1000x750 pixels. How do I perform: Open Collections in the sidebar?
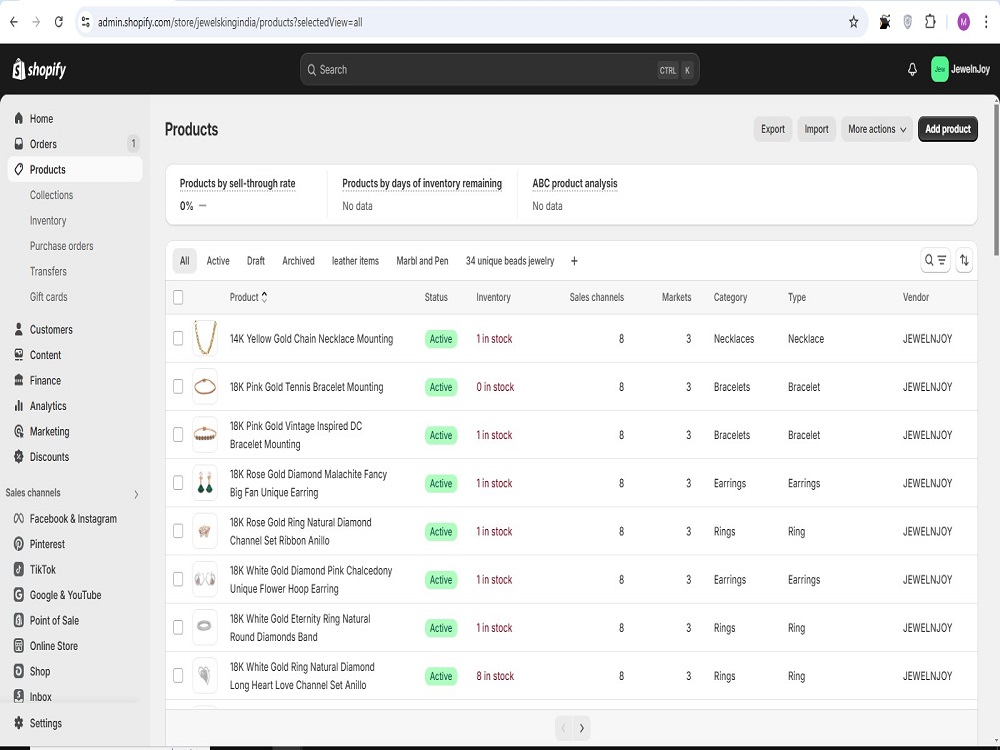(x=52, y=195)
